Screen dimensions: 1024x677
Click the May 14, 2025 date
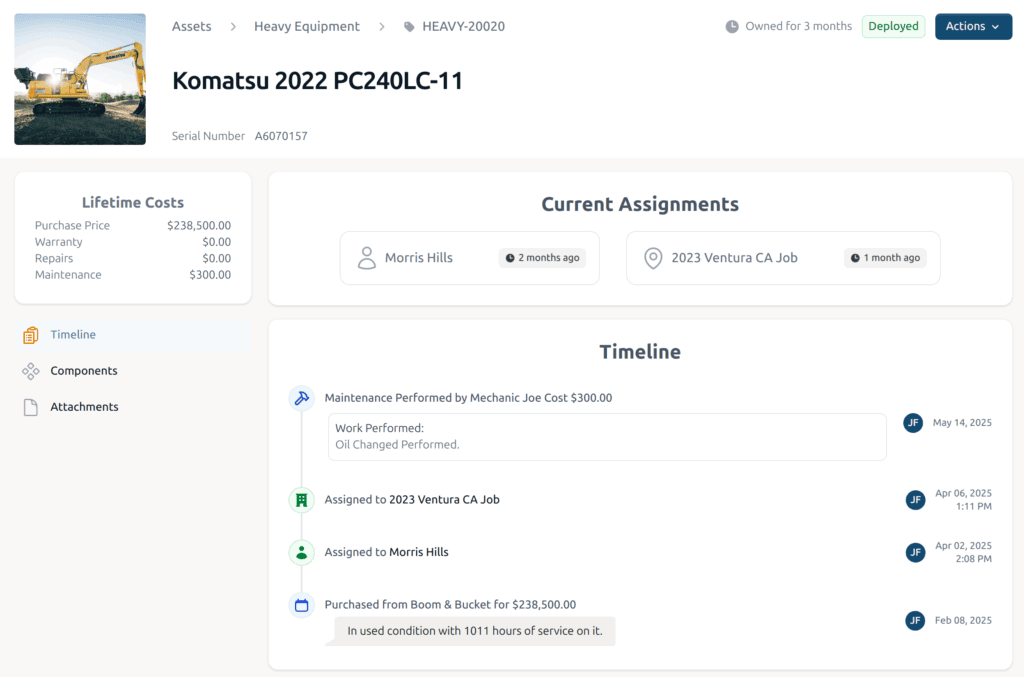[962, 423]
